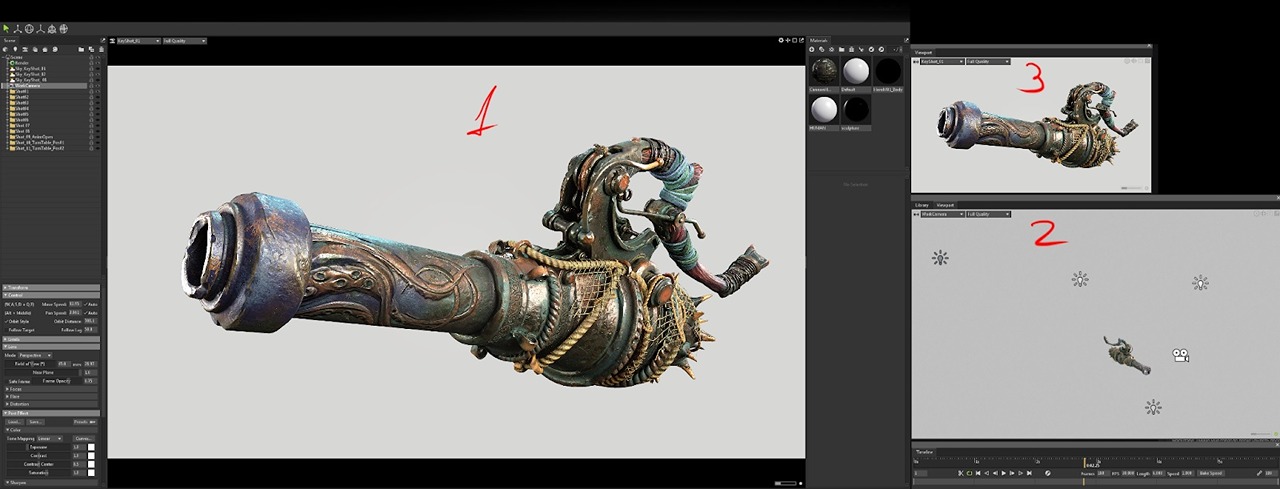Click the Saturation white color swatch
1280x489 pixels.
pos(92,472)
